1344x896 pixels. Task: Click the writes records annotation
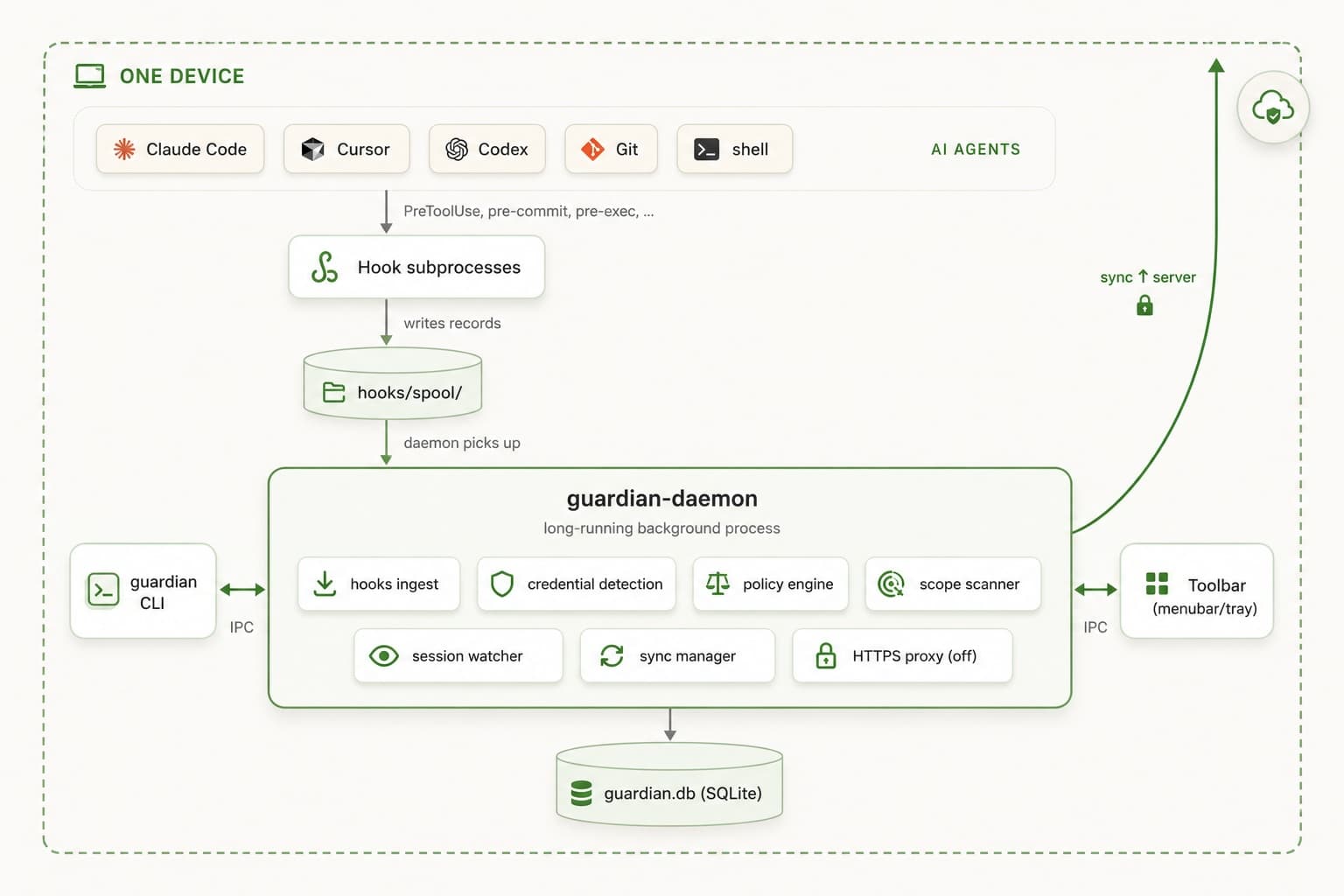[x=452, y=323]
